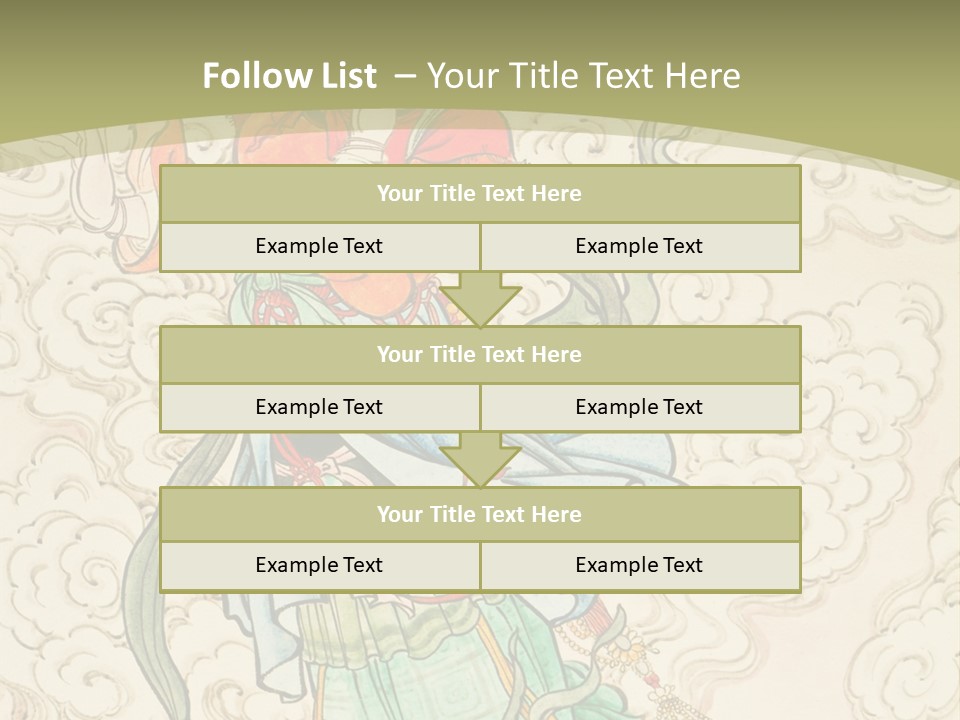960x720 pixels.
Task: Click left Example Text cell in middle table
Action: click(x=319, y=407)
